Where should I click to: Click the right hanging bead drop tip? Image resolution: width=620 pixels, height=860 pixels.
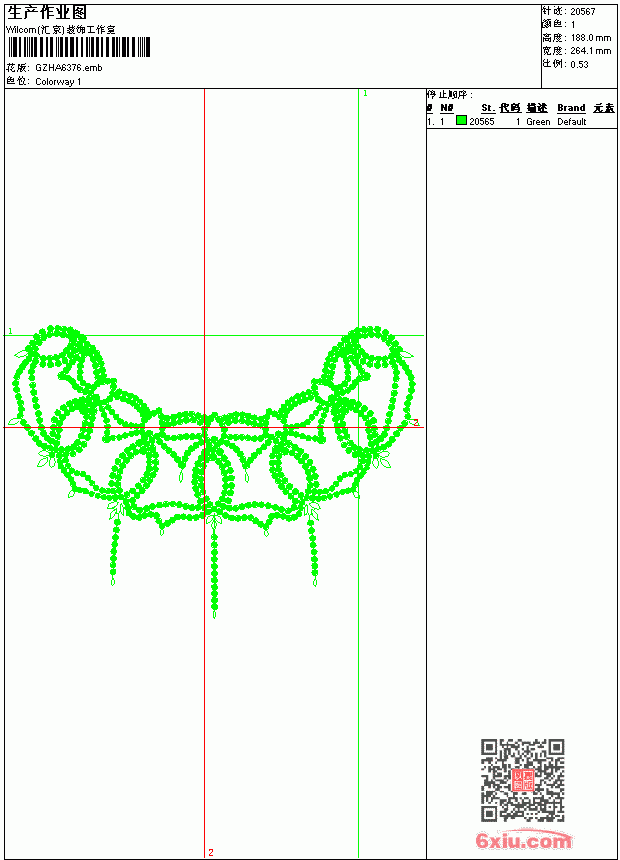[315, 581]
